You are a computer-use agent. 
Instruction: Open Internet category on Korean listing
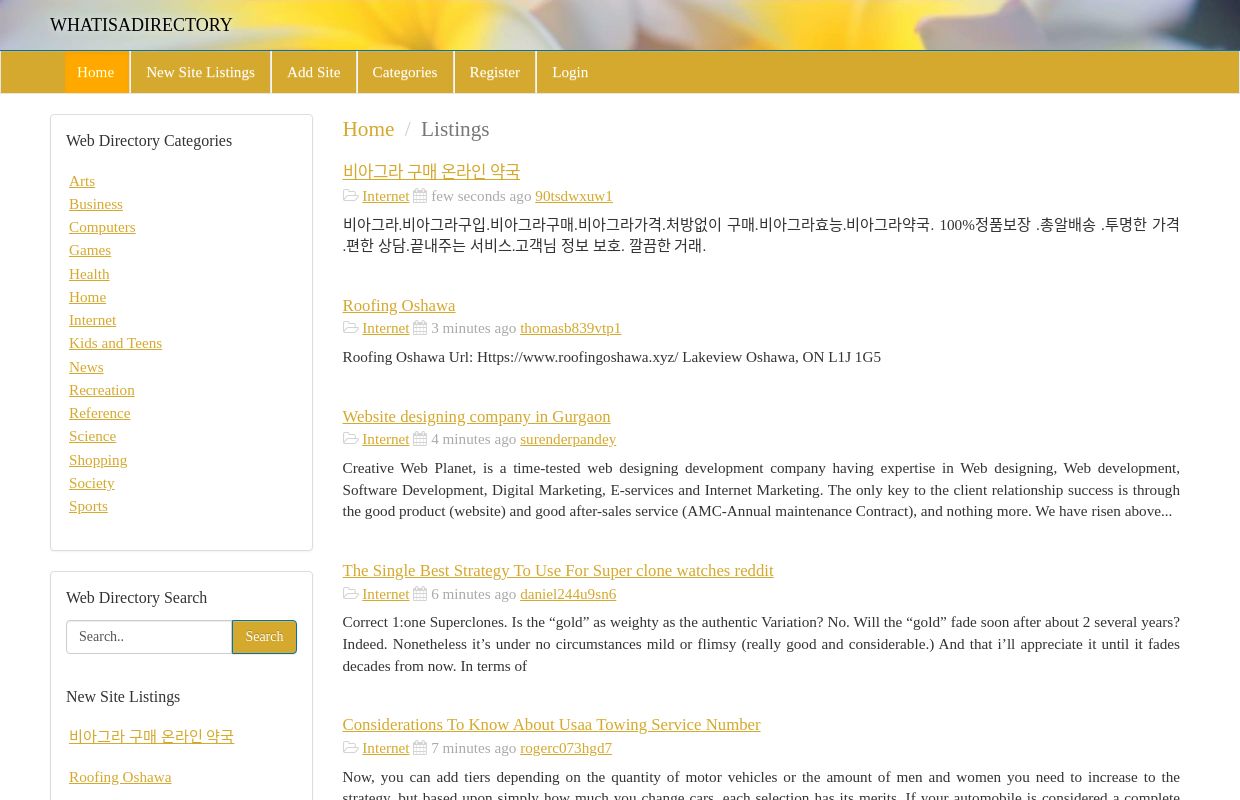point(385,196)
